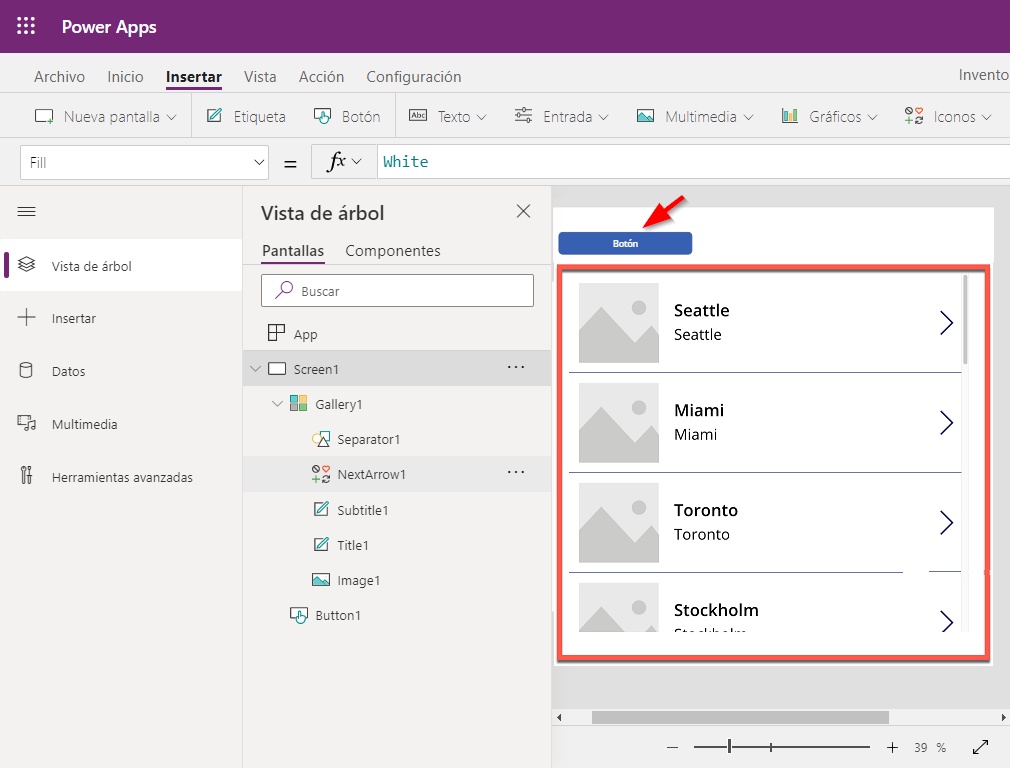Select Subtitle1 in the tree view
Viewport: 1010px width, 768px height.
pos(397,510)
